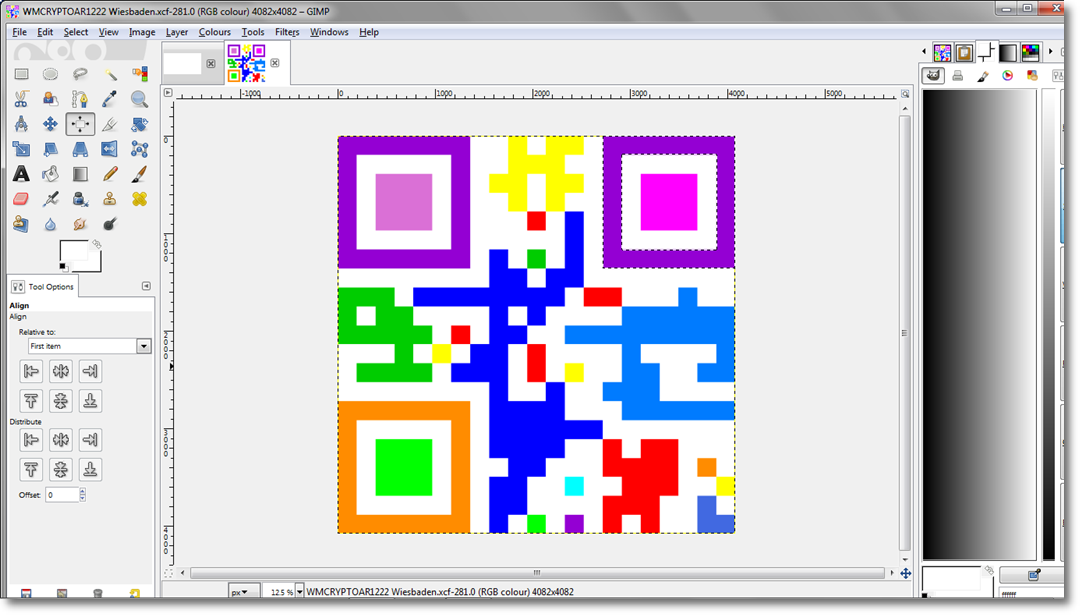Select the Airbrush tool
The height and width of the screenshot is (615, 1080).
point(50,199)
